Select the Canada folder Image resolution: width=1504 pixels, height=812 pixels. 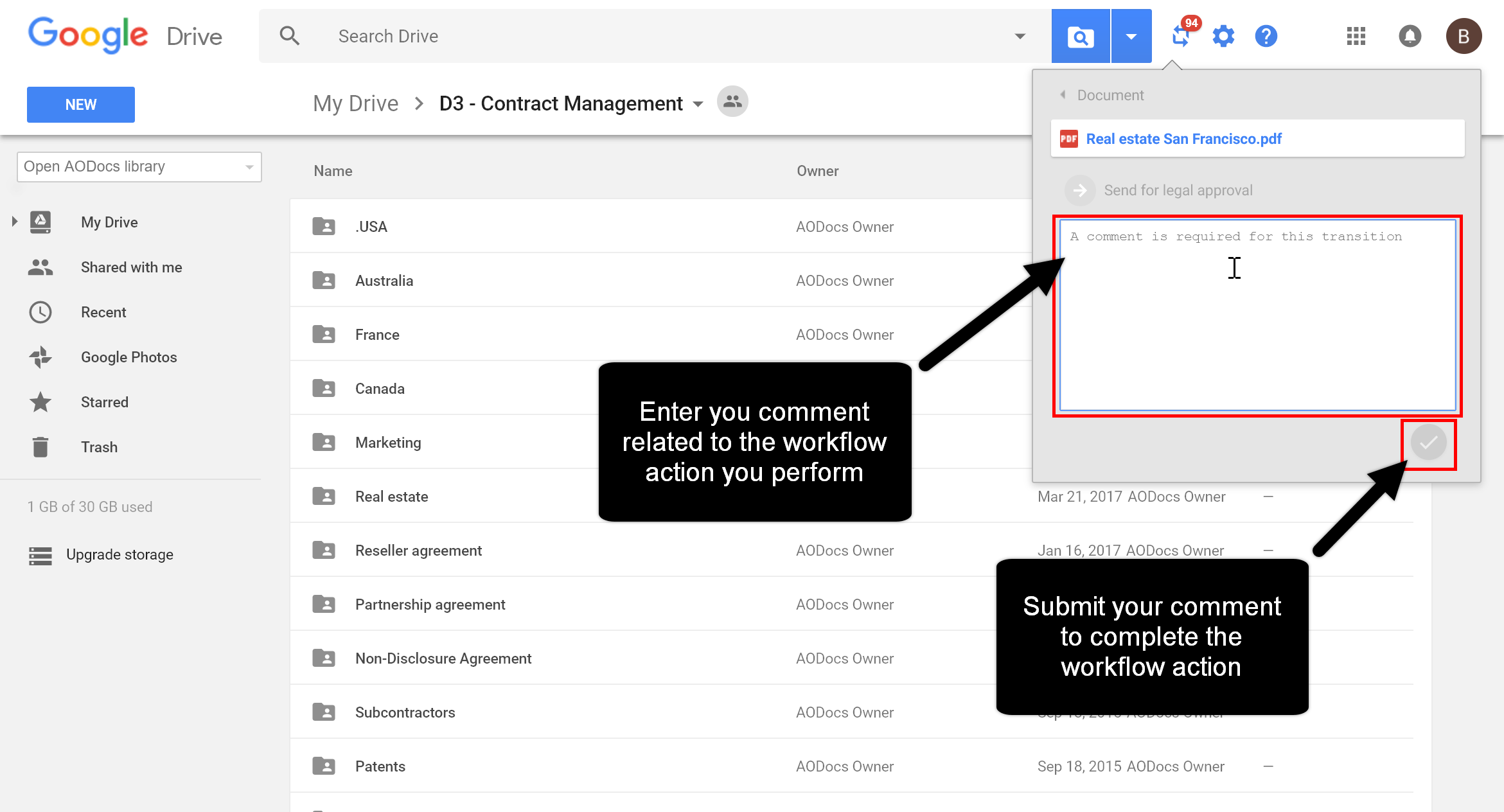[x=380, y=389]
